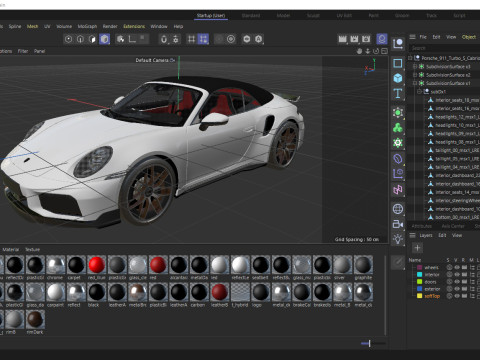480x360 pixels.
Task: Switch to the Standard layout tab
Action: 251,16
